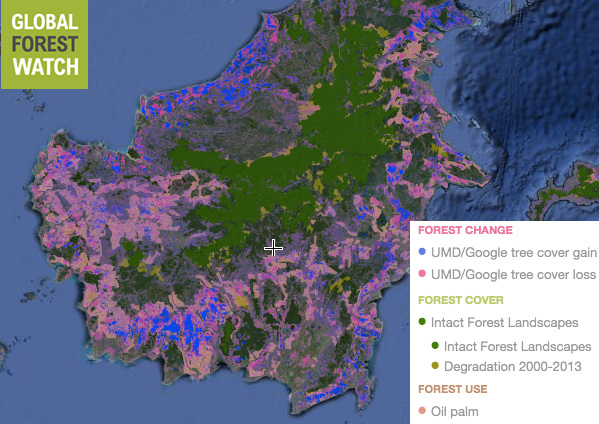Select the UMD/Google tree cover gain layer label
599x424 pixels.
click(x=514, y=252)
